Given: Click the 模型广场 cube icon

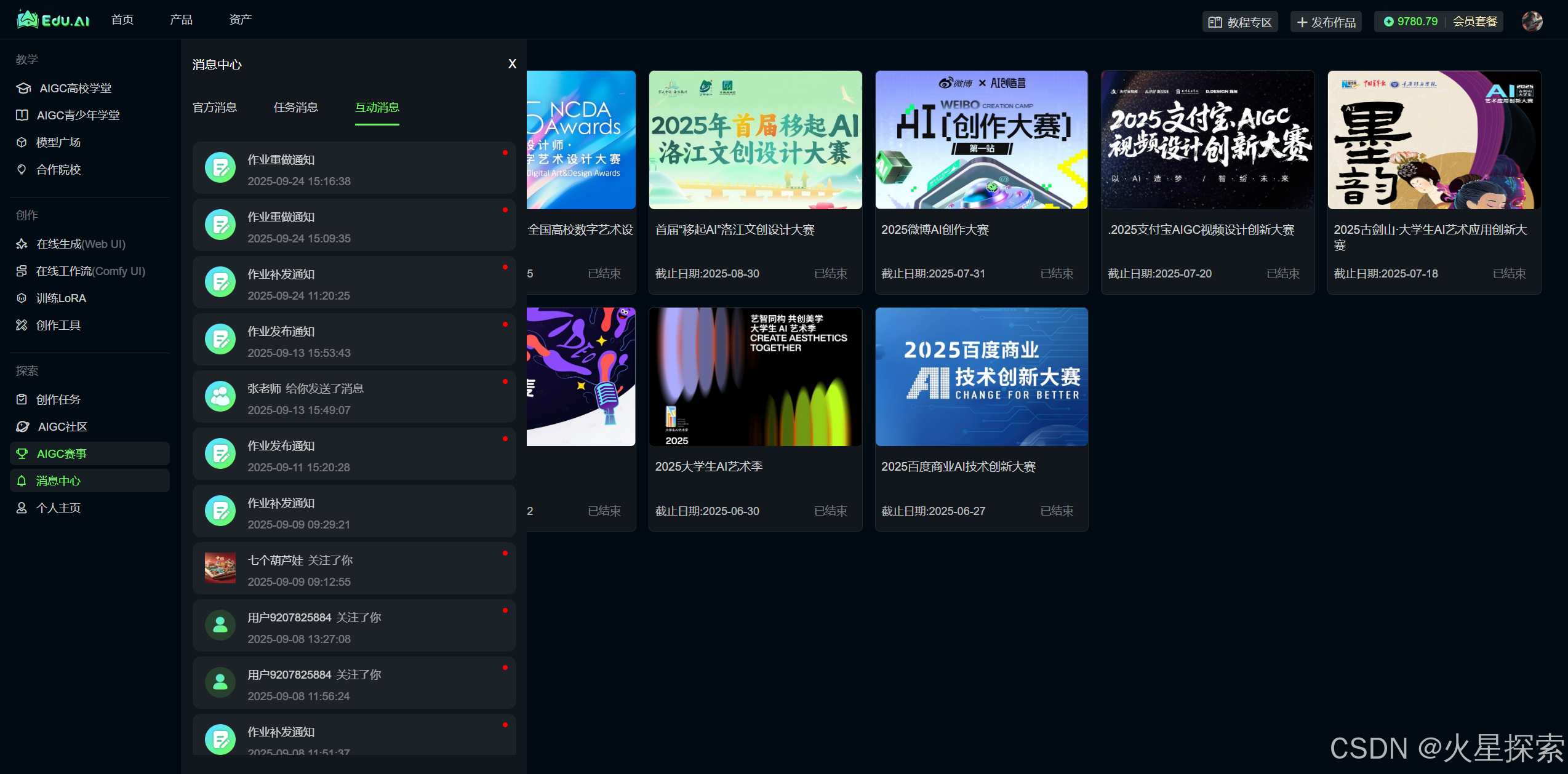Looking at the screenshot, I should tap(22, 142).
